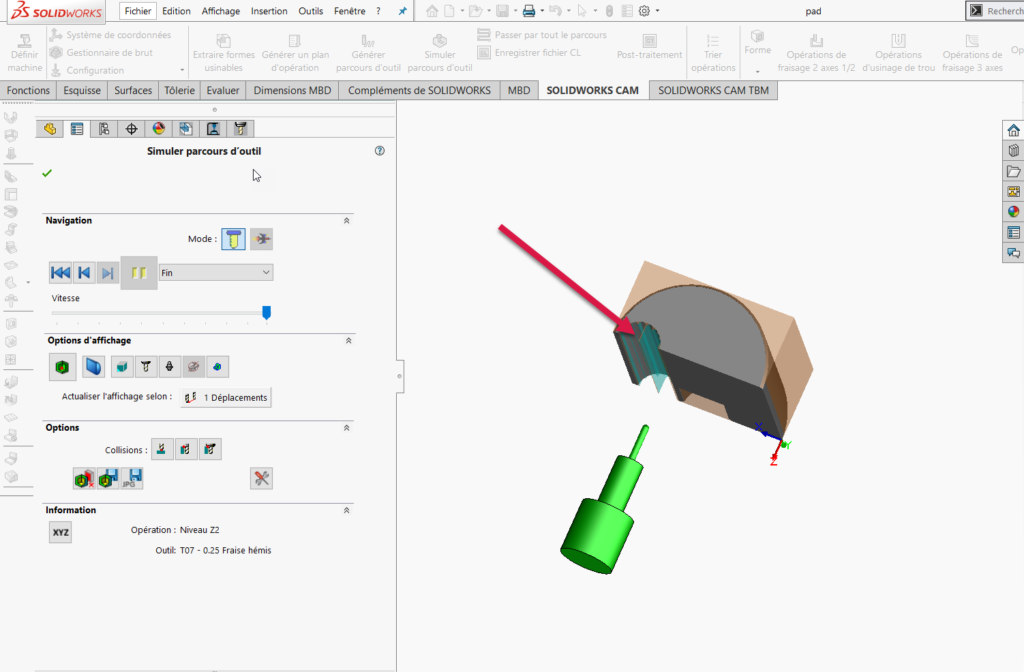
Task: Click the green checkmark to confirm simulation
Action: [x=47, y=173]
